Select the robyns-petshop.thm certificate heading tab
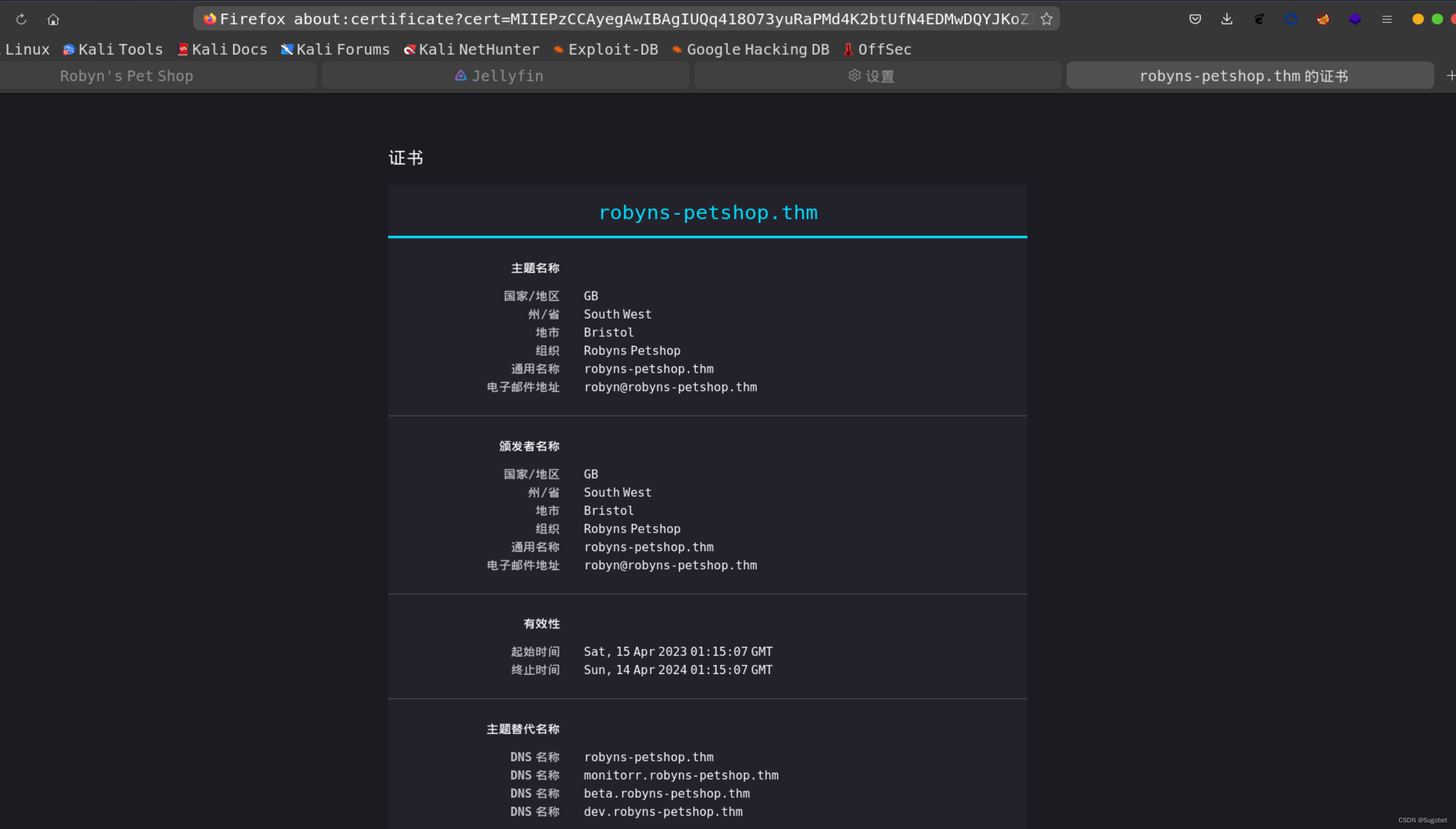The height and width of the screenshot is (829, 1456). [707, 212]
